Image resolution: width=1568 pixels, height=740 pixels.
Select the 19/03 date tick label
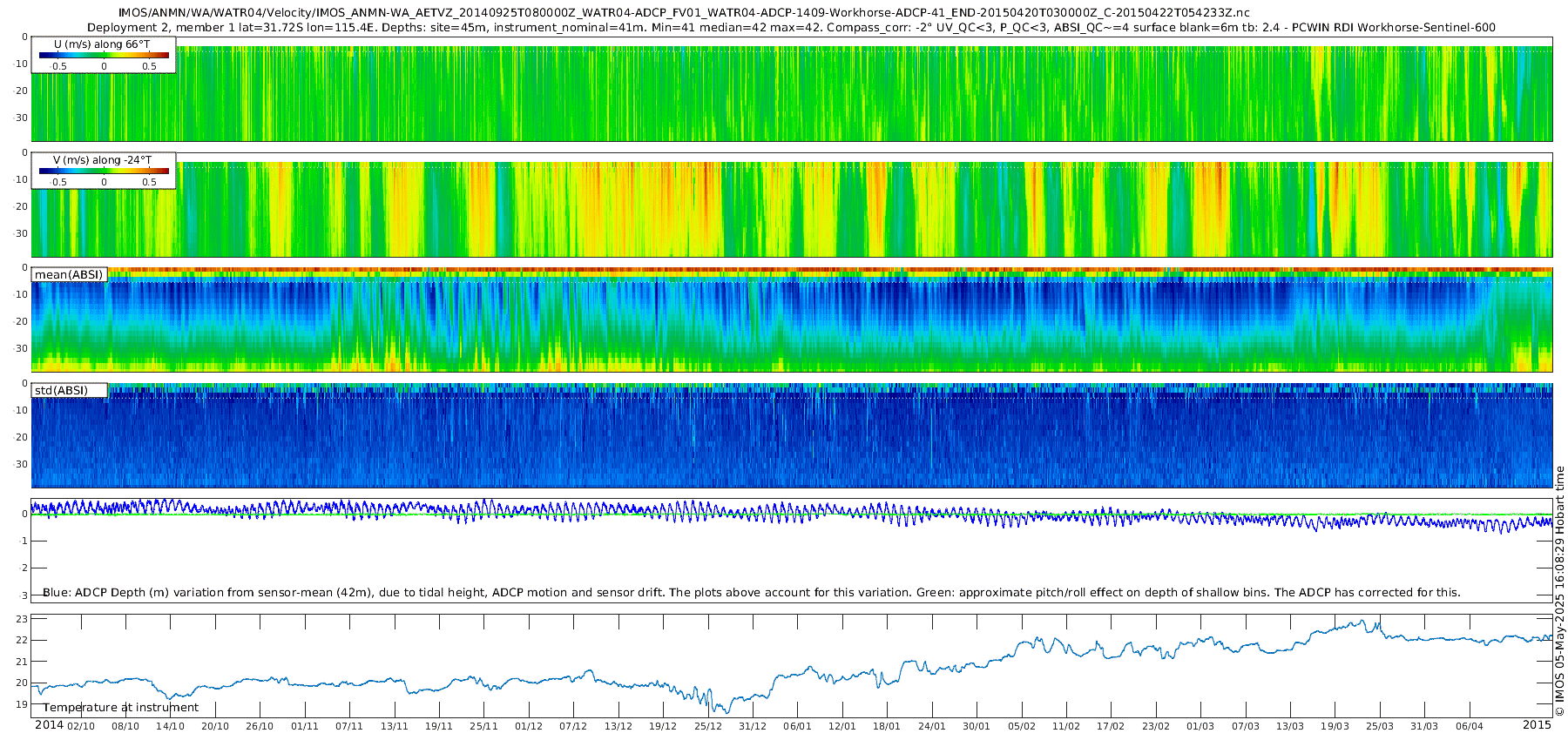[1335, 726]
